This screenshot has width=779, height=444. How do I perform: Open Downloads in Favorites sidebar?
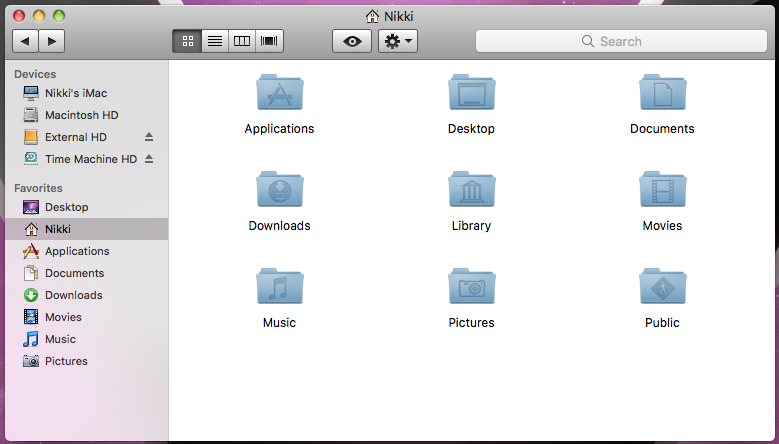(x=87, y=295)
